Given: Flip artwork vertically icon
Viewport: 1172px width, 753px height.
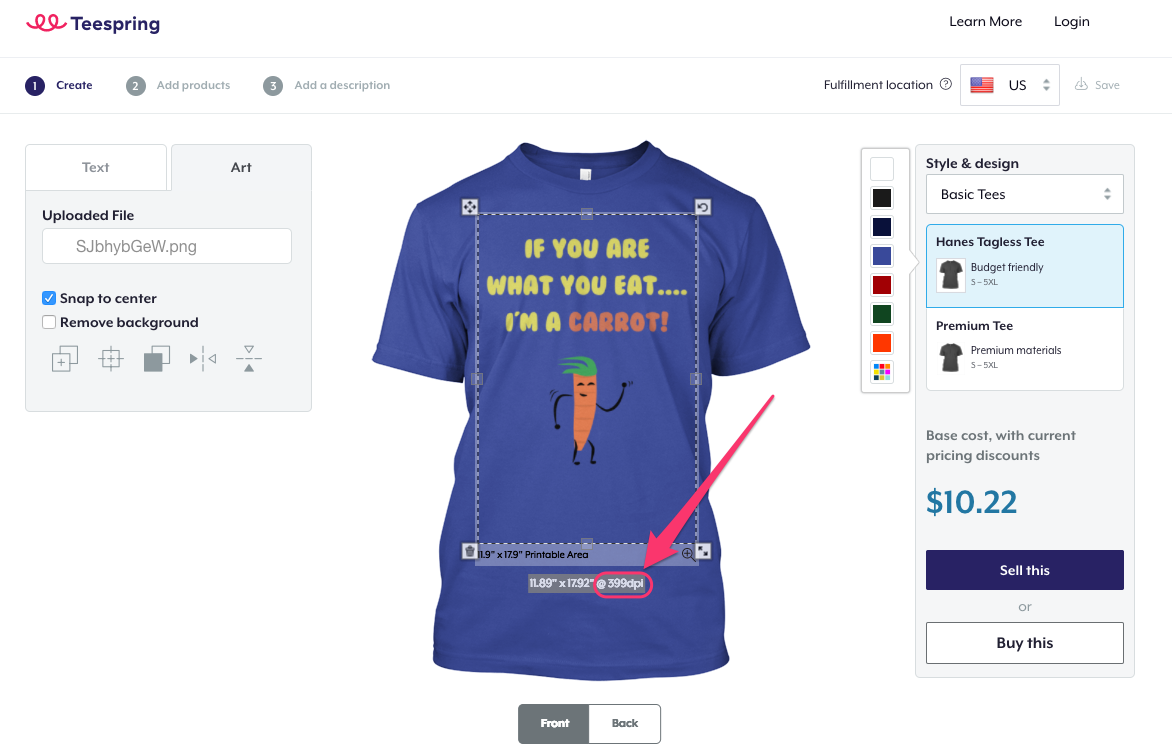Looking at the screenshot, I should [x=249, y=359].
